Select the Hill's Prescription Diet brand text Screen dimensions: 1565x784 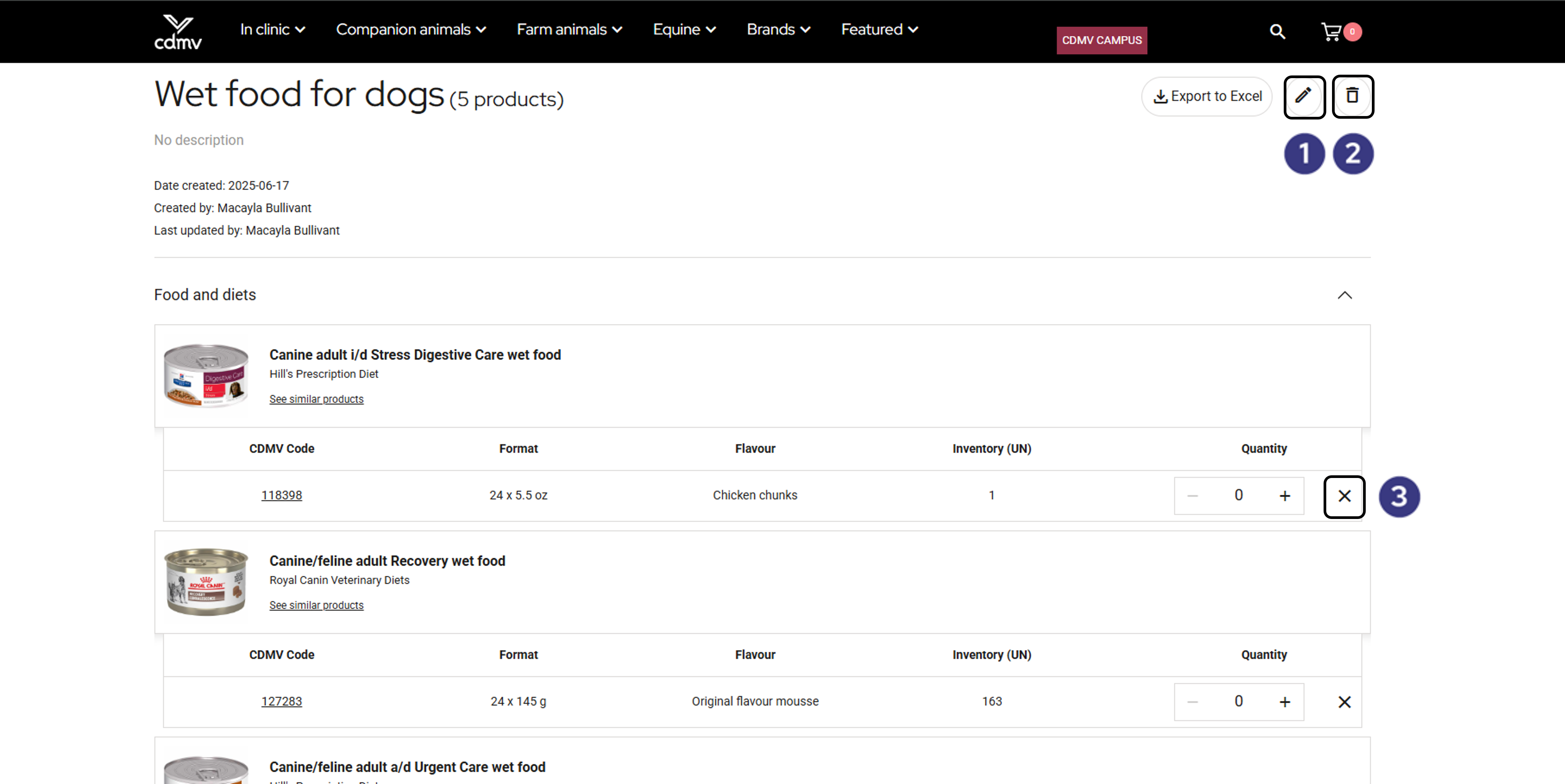tap(324, 374)
